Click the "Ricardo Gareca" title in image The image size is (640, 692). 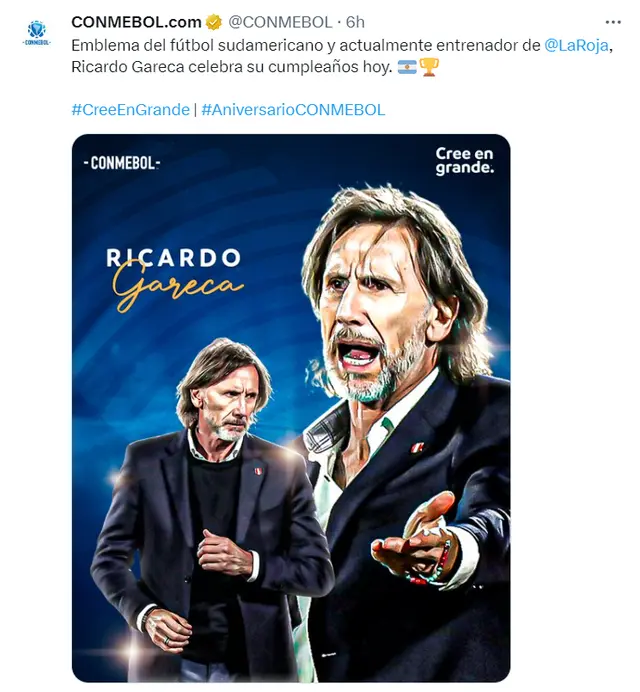coord(175,271)
